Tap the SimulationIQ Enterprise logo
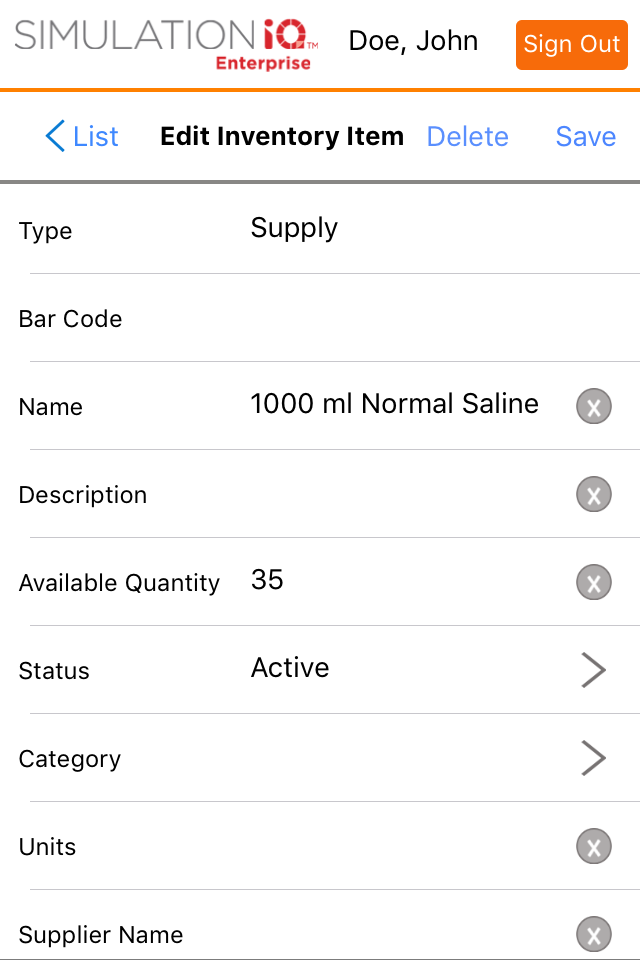 166,44
